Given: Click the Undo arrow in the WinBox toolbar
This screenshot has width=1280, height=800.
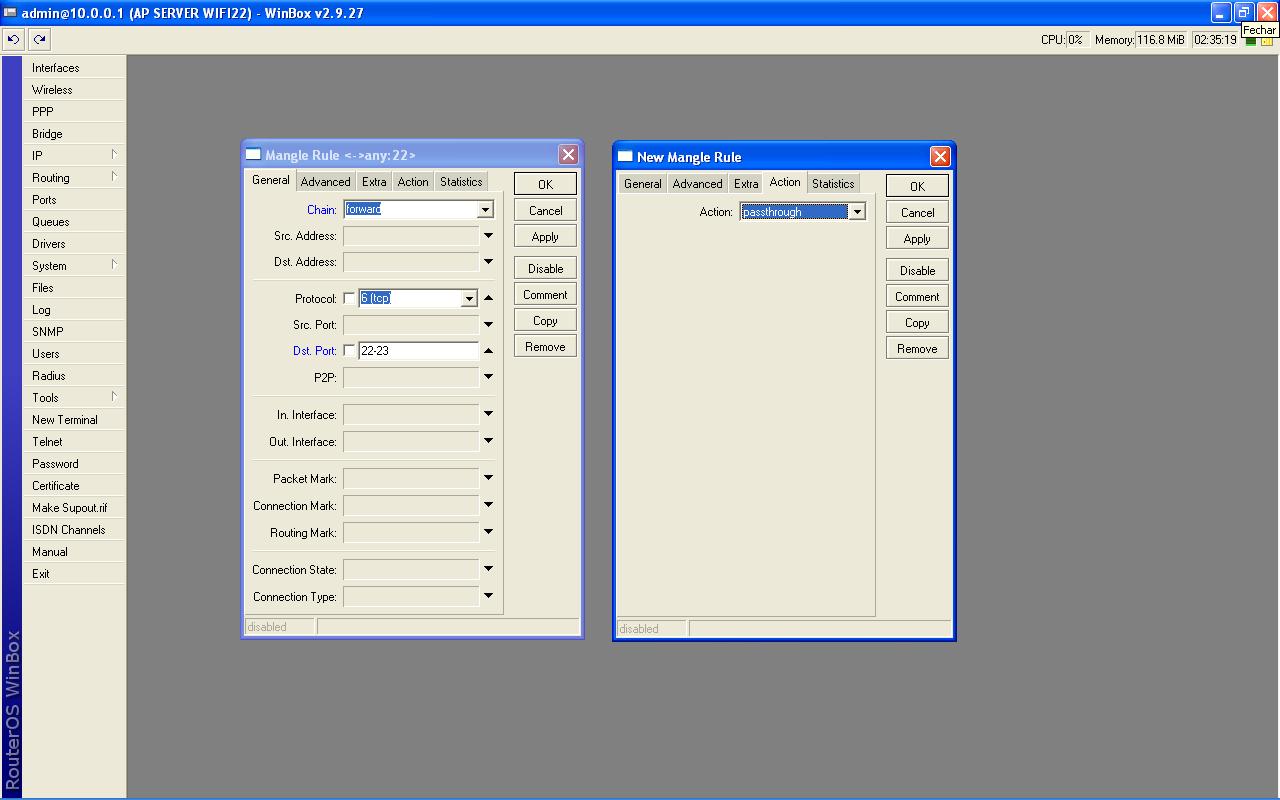Looking at the screenshot, I should point(13,39).
